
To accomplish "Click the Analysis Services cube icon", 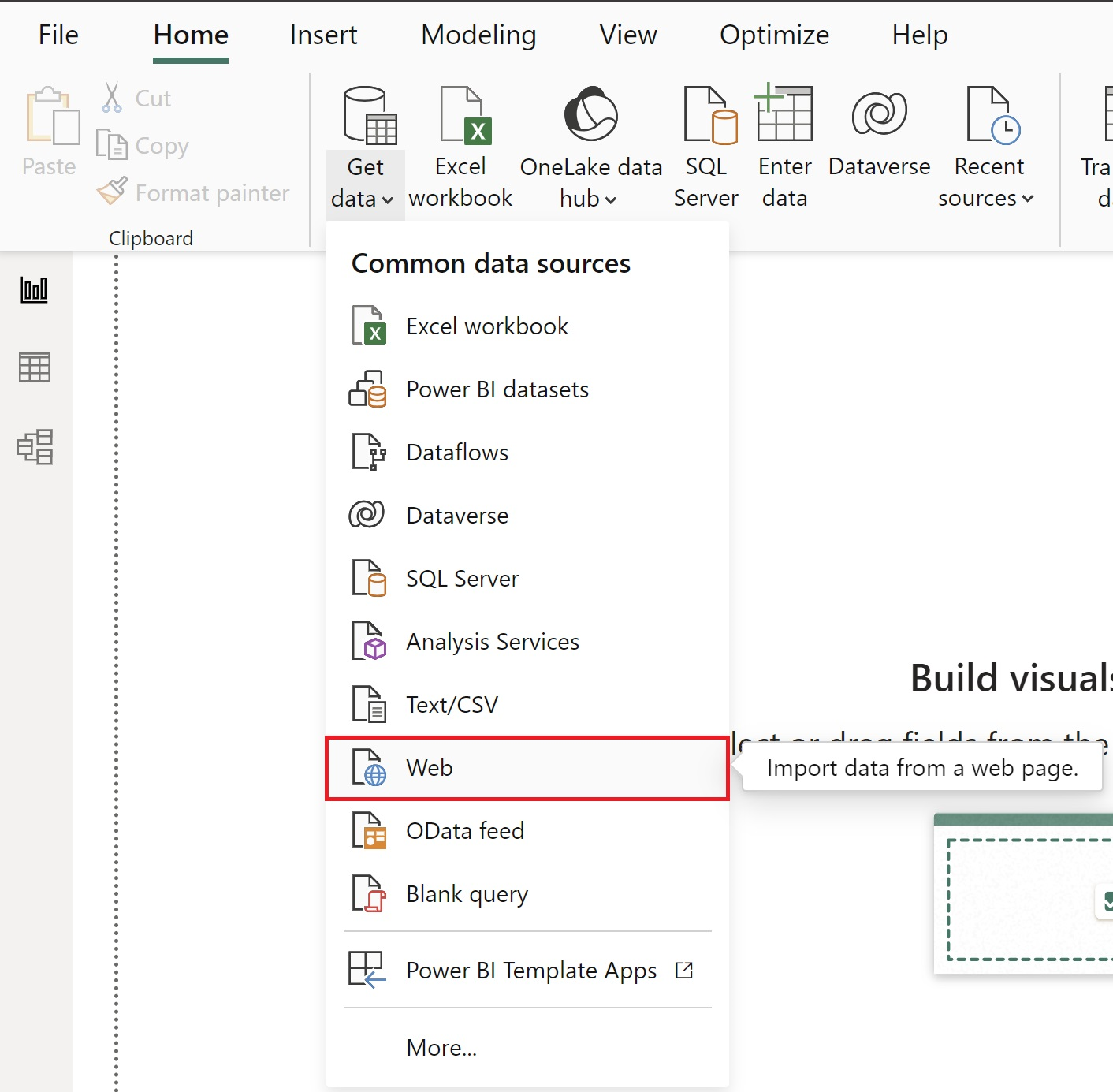I will [368, 641].
